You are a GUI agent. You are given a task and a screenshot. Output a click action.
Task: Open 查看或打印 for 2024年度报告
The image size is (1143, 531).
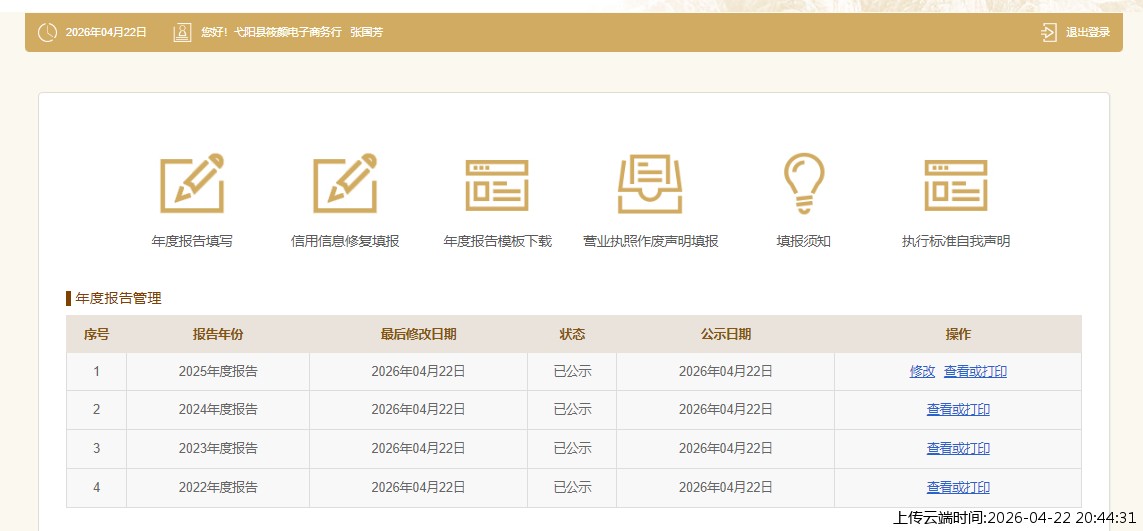click(x=958, y=409)
